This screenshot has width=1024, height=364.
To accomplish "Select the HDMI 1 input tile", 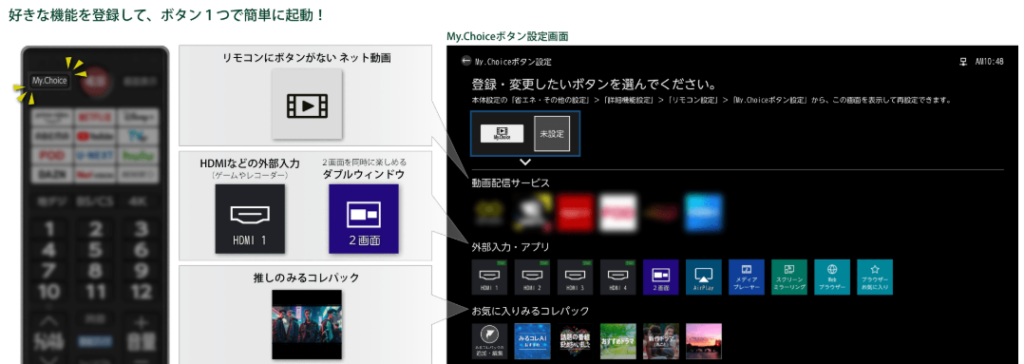I will [489, 277].
